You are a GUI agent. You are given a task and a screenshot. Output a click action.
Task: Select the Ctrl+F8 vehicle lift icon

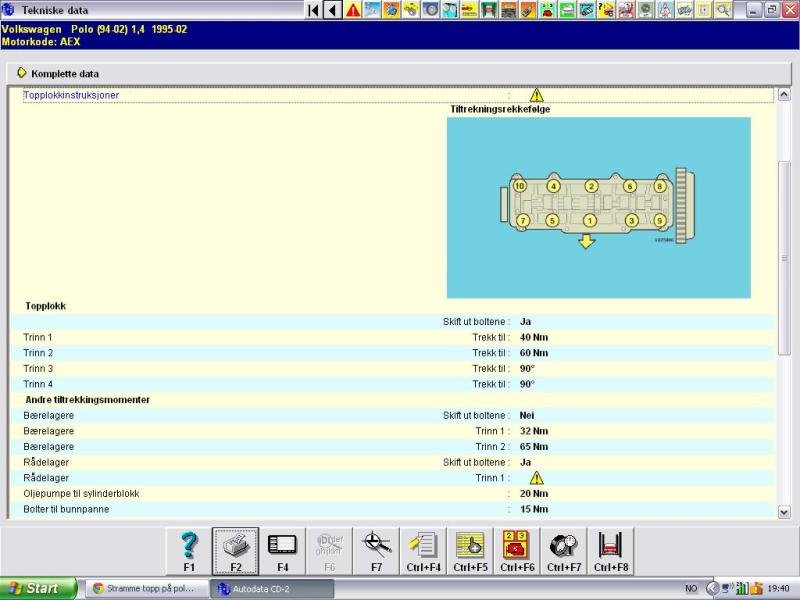610,550
